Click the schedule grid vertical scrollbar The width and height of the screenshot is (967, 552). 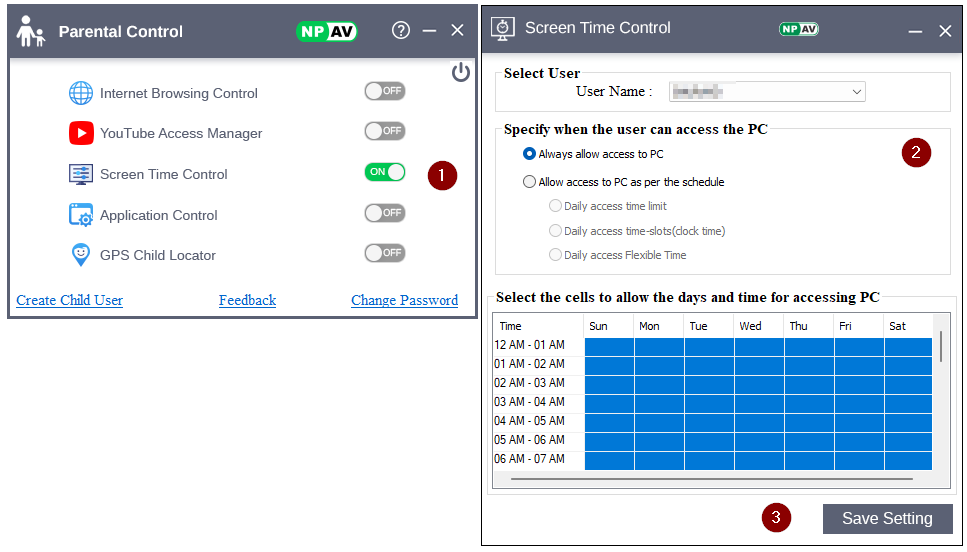click(940, 346)
